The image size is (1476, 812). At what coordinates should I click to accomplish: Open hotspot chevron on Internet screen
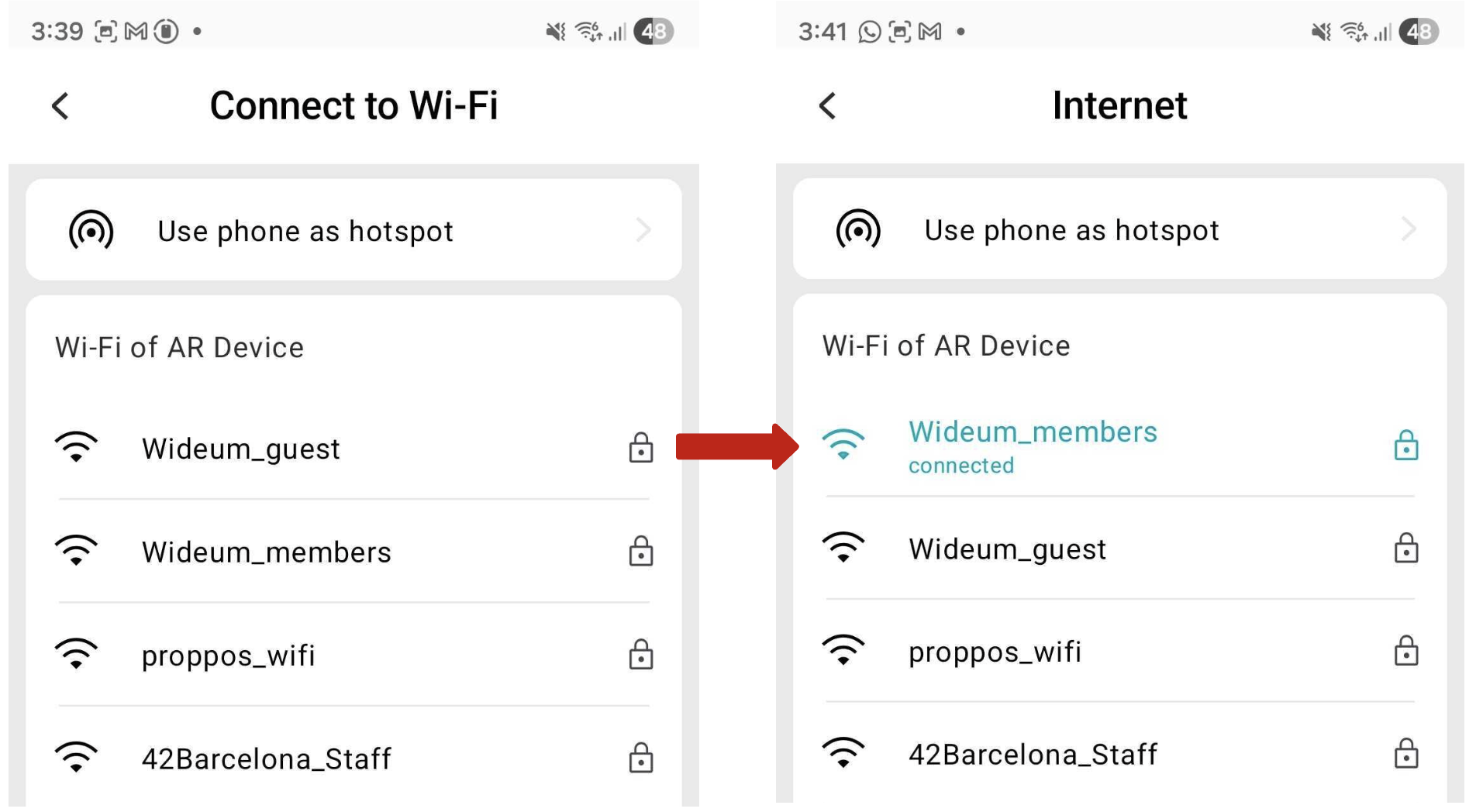click(1409, 229)
